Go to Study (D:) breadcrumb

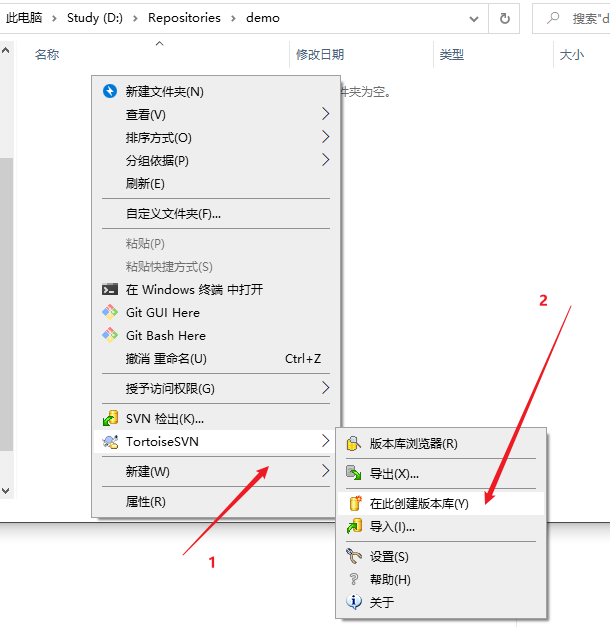[95, 18]
